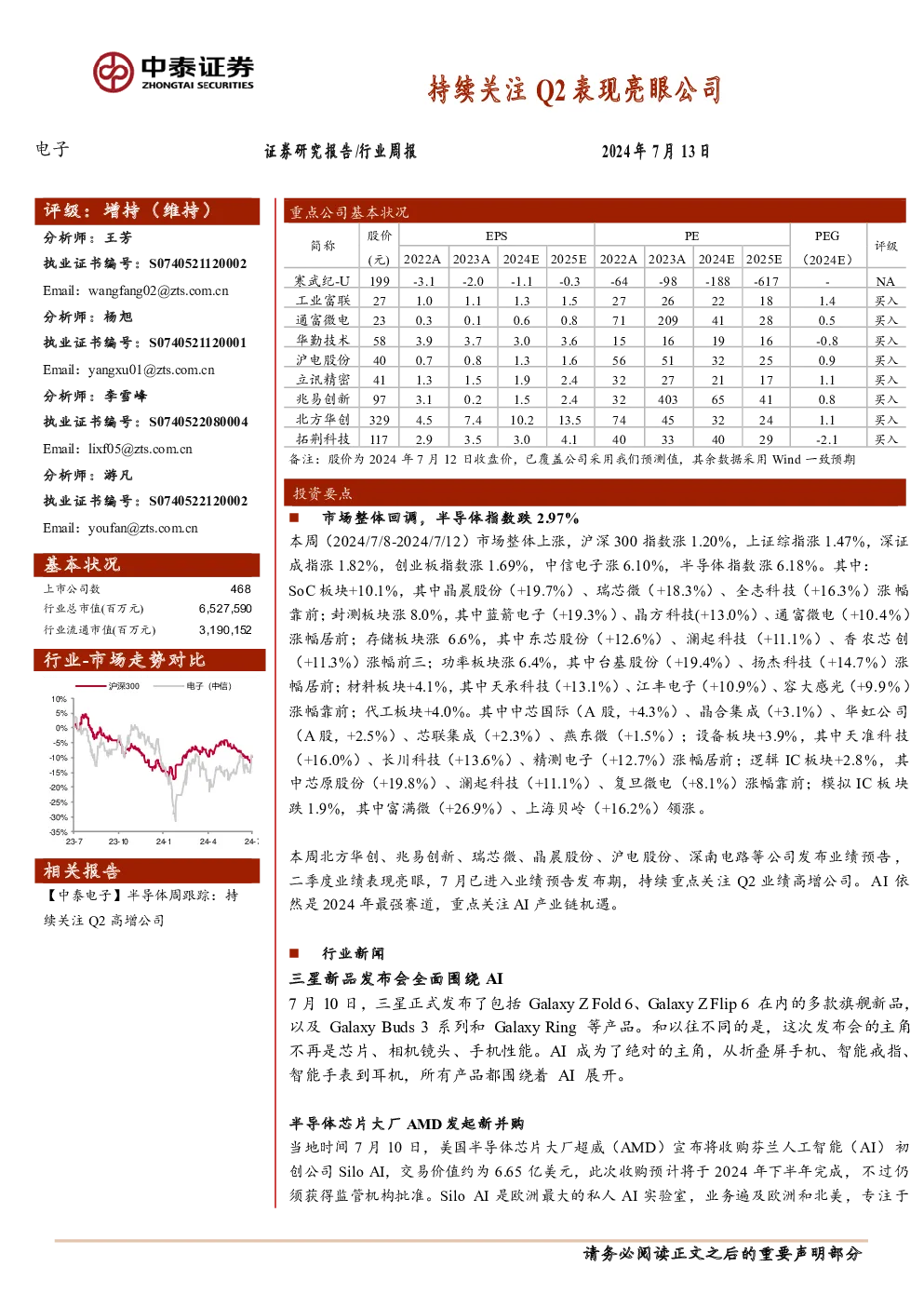Click the 投资要点 section header
The width and height of the screenshot is (924, 1307).
pos(595,493)
